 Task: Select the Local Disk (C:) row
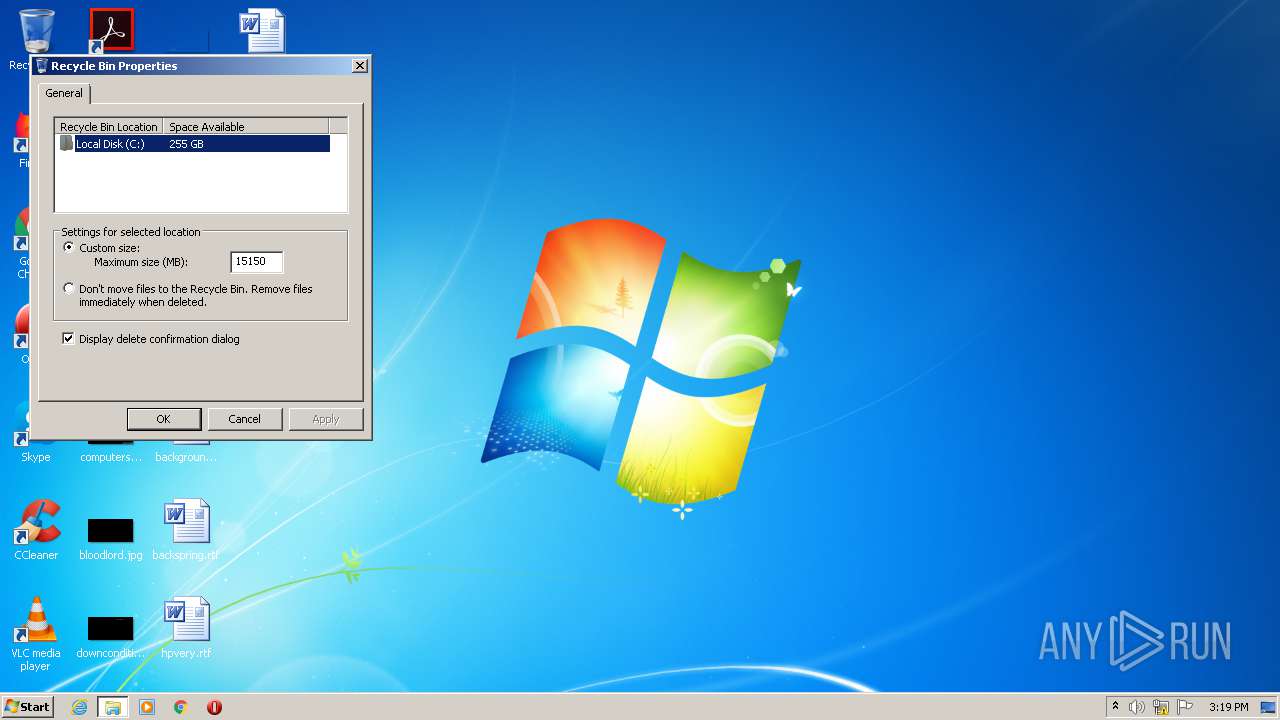(x=194, y=144)
